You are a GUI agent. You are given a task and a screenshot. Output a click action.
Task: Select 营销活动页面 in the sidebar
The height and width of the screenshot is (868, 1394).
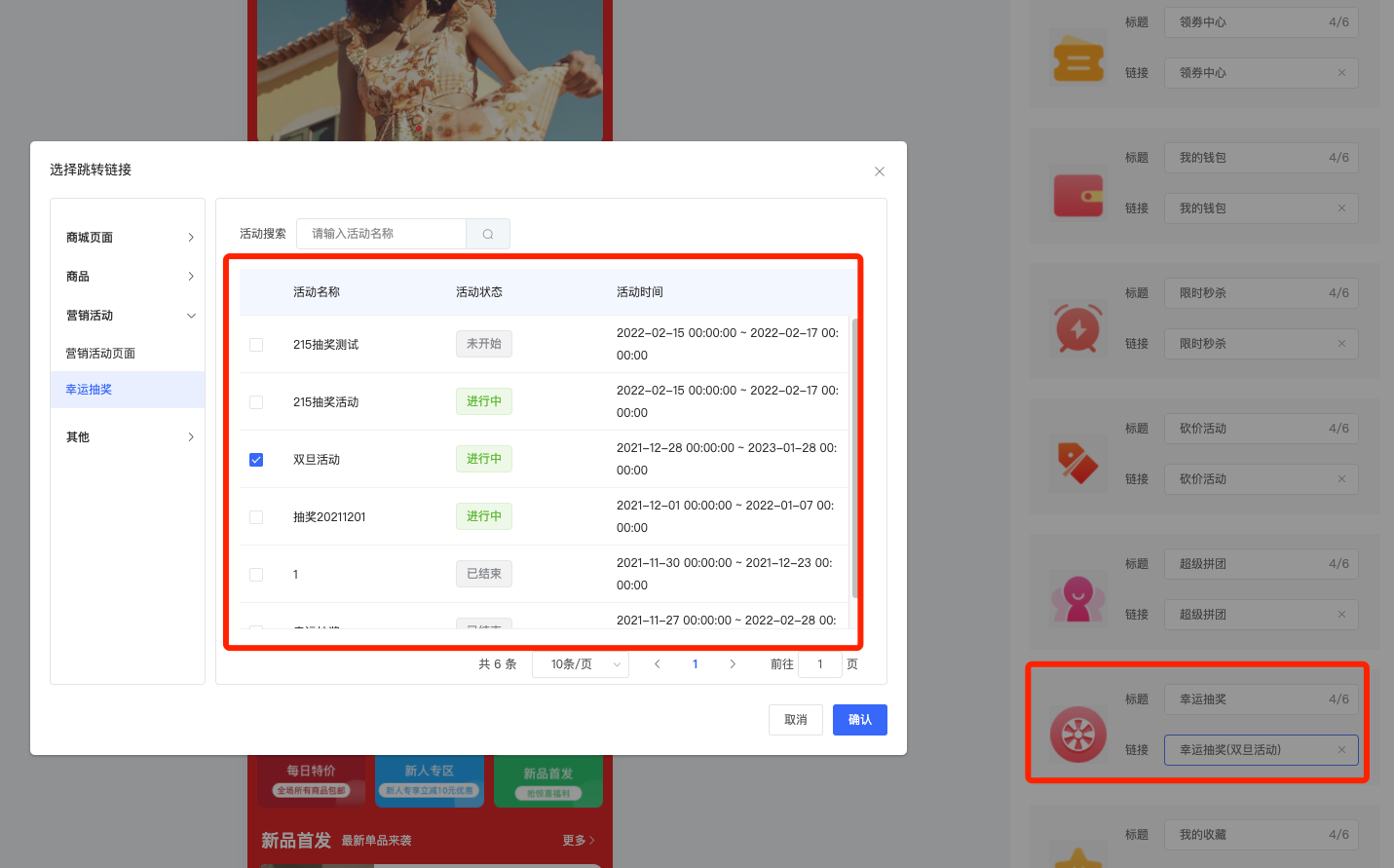[100, 354]
